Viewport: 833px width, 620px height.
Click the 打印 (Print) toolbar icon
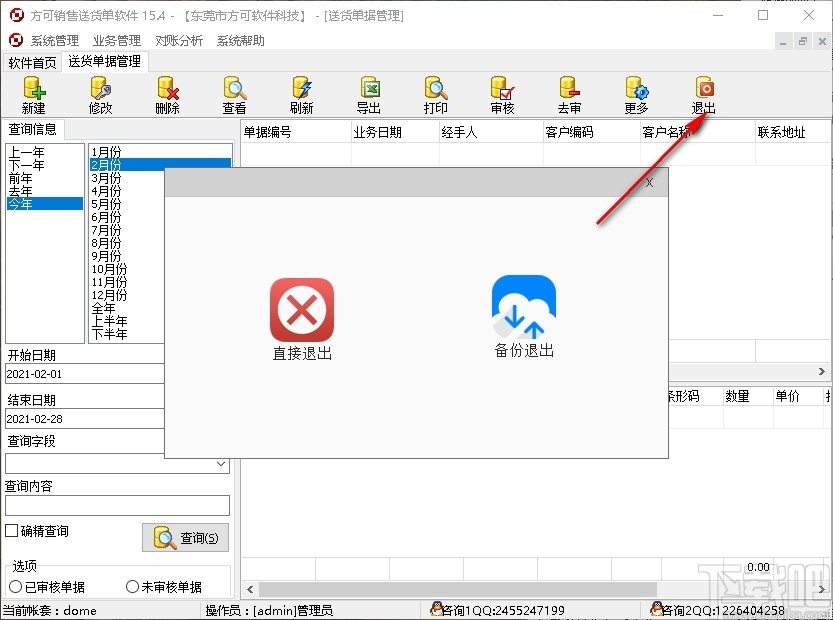pyautogui.click(x=436, y=94)
